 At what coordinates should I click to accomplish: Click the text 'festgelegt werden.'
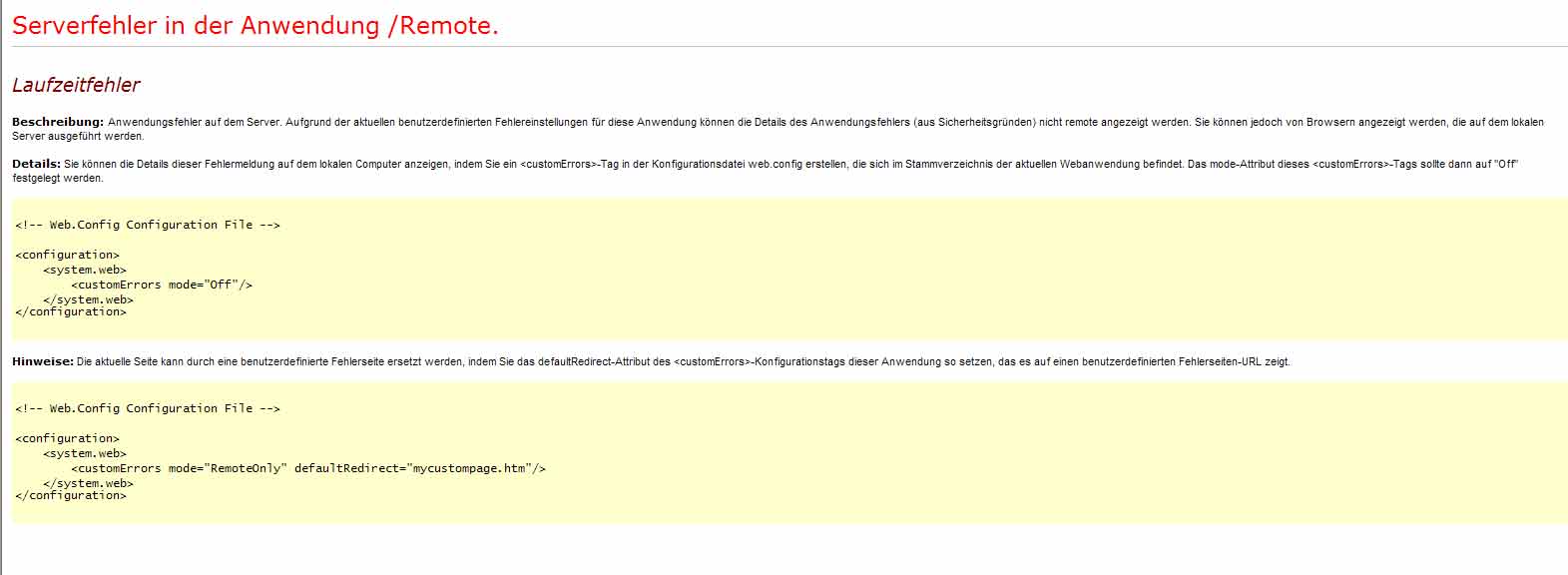pyautogui.click(x=58, y=178)
